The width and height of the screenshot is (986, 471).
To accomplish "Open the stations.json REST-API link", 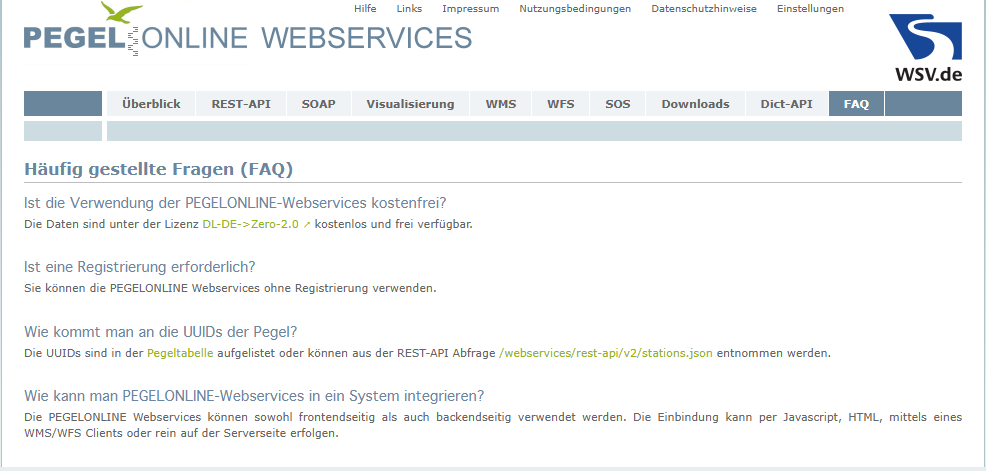I will pyautogui.click(x=606, y=353).
